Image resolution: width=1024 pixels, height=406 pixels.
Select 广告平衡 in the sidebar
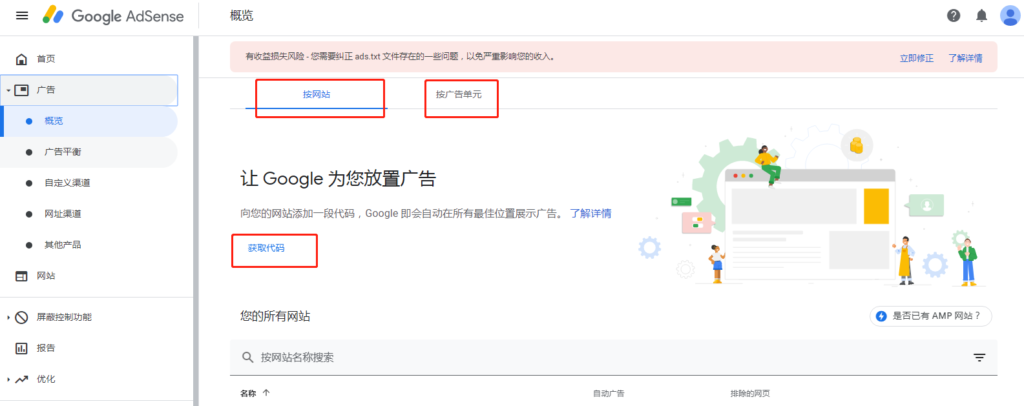coord(89,152)
